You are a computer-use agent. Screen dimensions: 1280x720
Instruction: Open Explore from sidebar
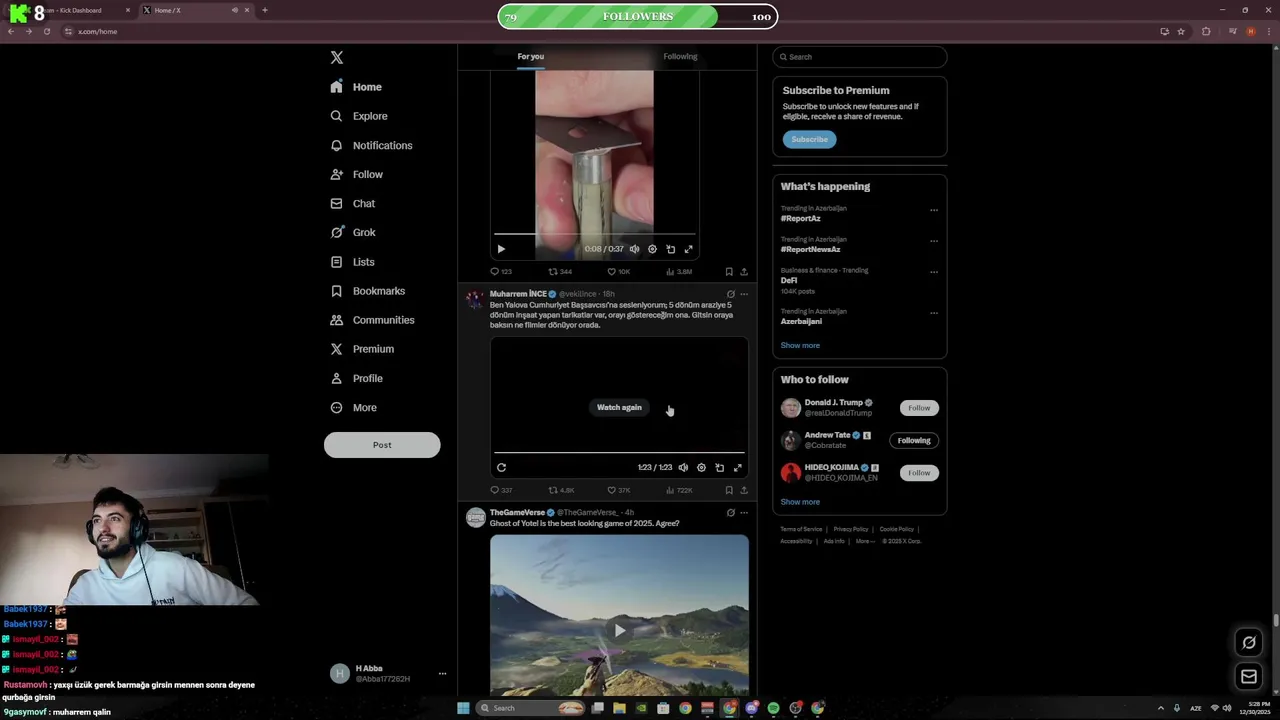tap(359, 116)
